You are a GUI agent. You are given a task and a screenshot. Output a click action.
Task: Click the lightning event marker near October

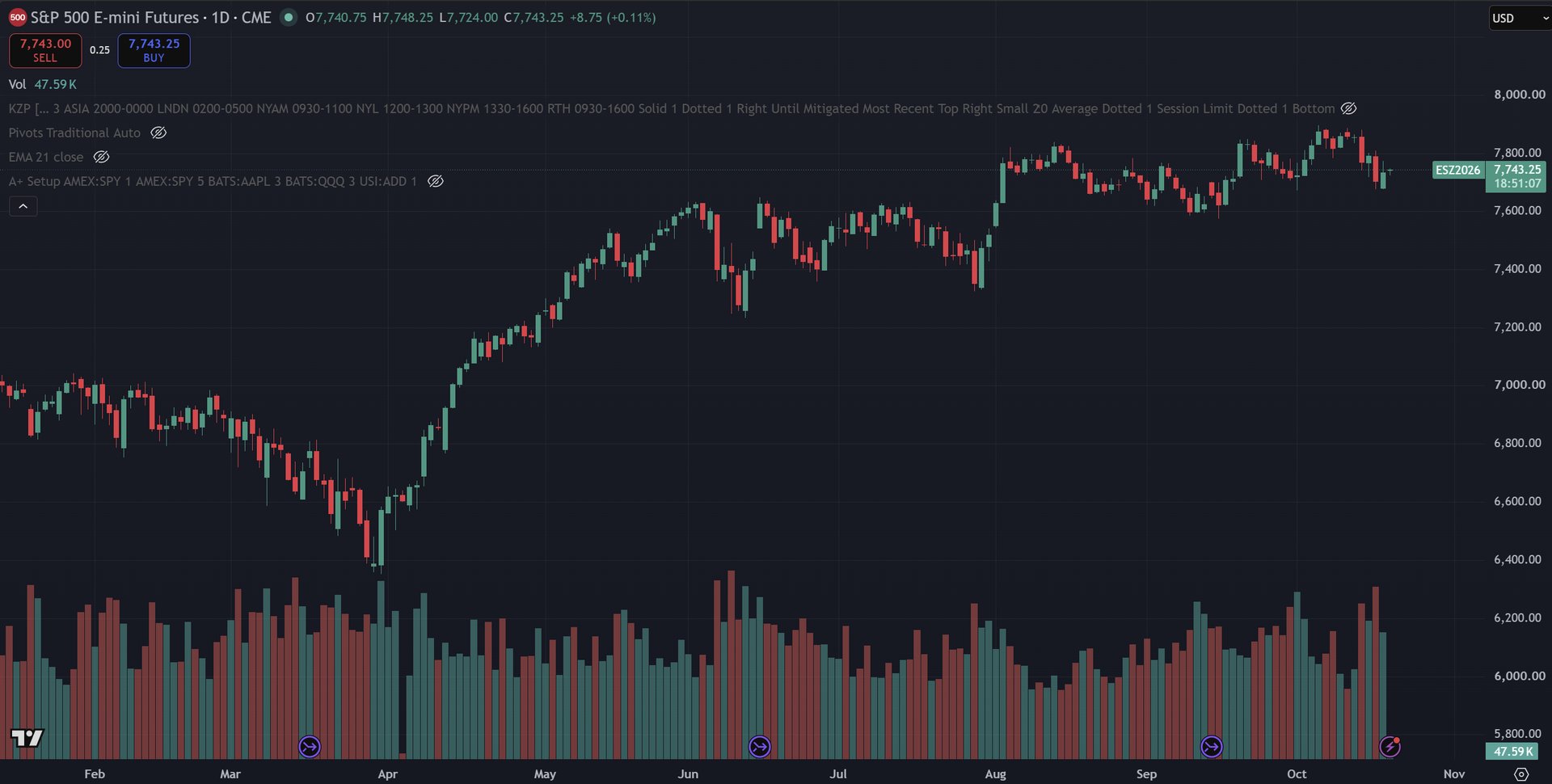[1390, 747]
